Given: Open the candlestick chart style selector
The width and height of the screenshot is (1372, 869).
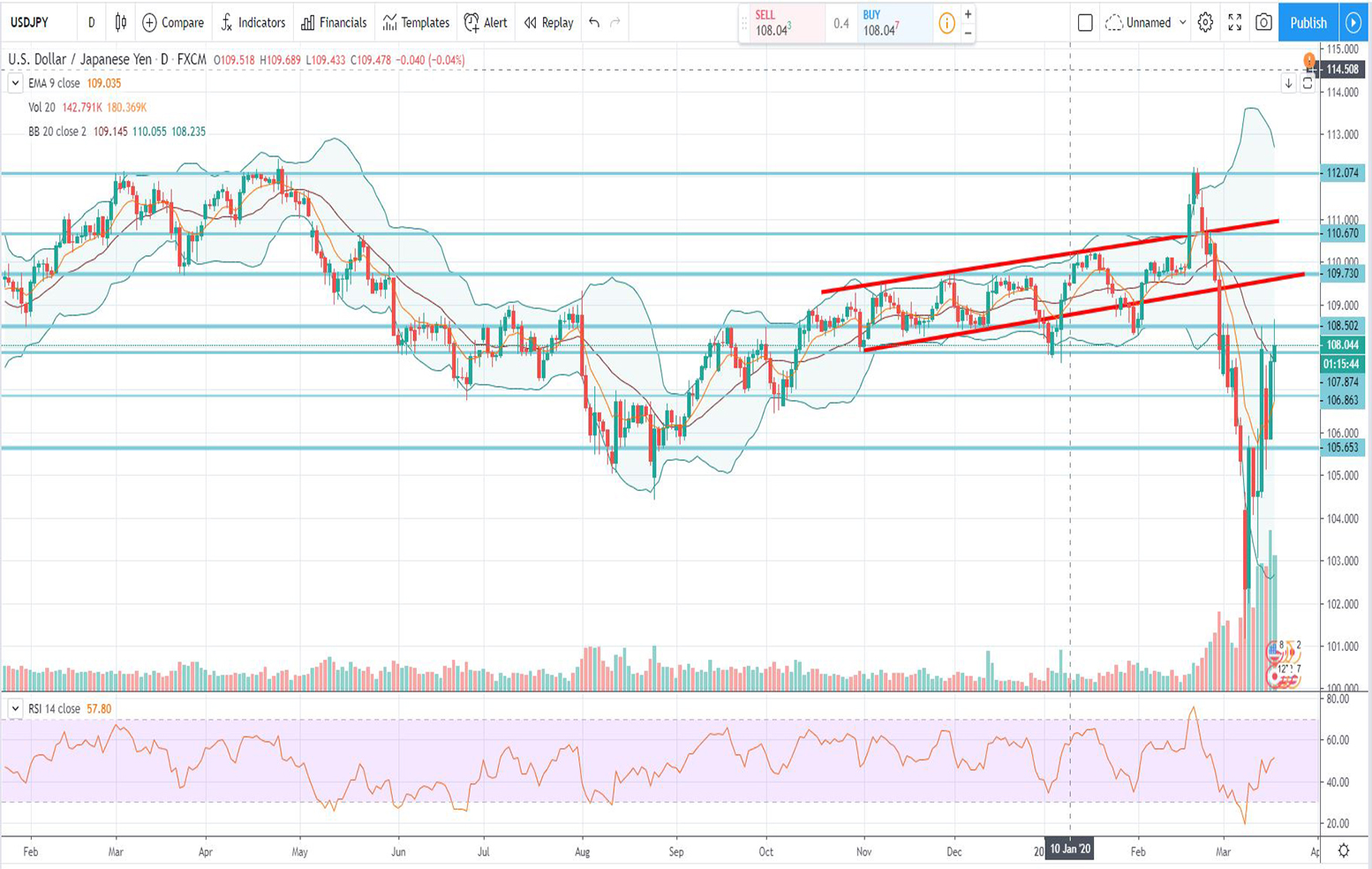Looking at the screenshot, I should click(121, 23).
